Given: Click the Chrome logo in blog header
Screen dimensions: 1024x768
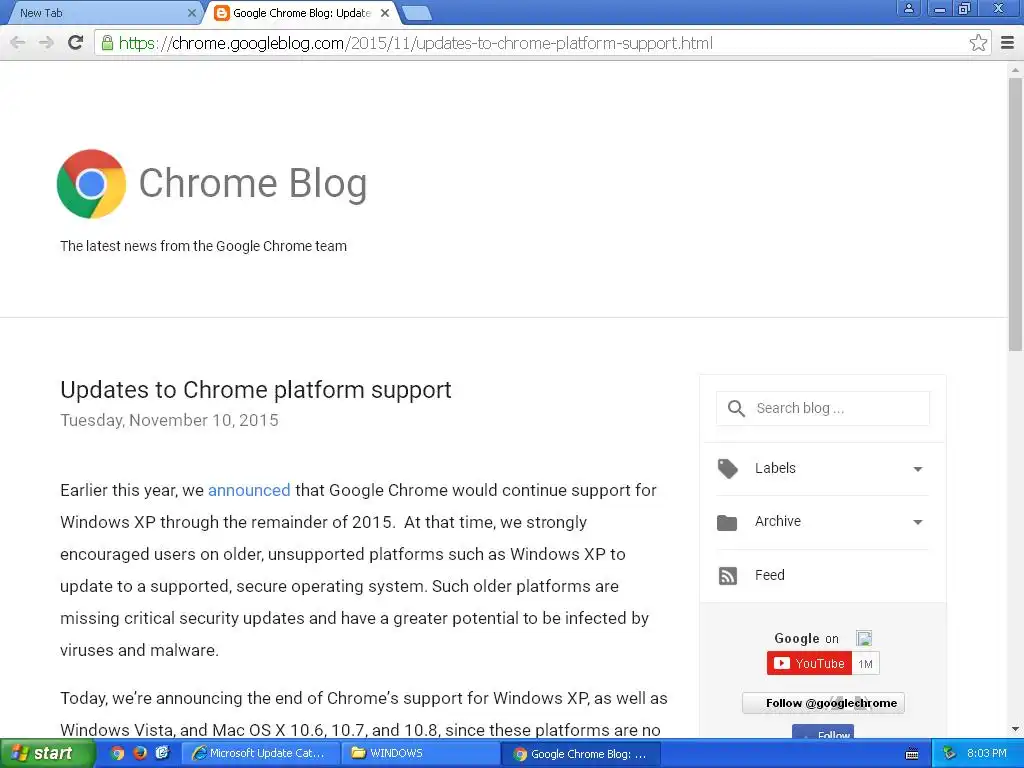Looking at the screenshot, I should click(91, 184).
